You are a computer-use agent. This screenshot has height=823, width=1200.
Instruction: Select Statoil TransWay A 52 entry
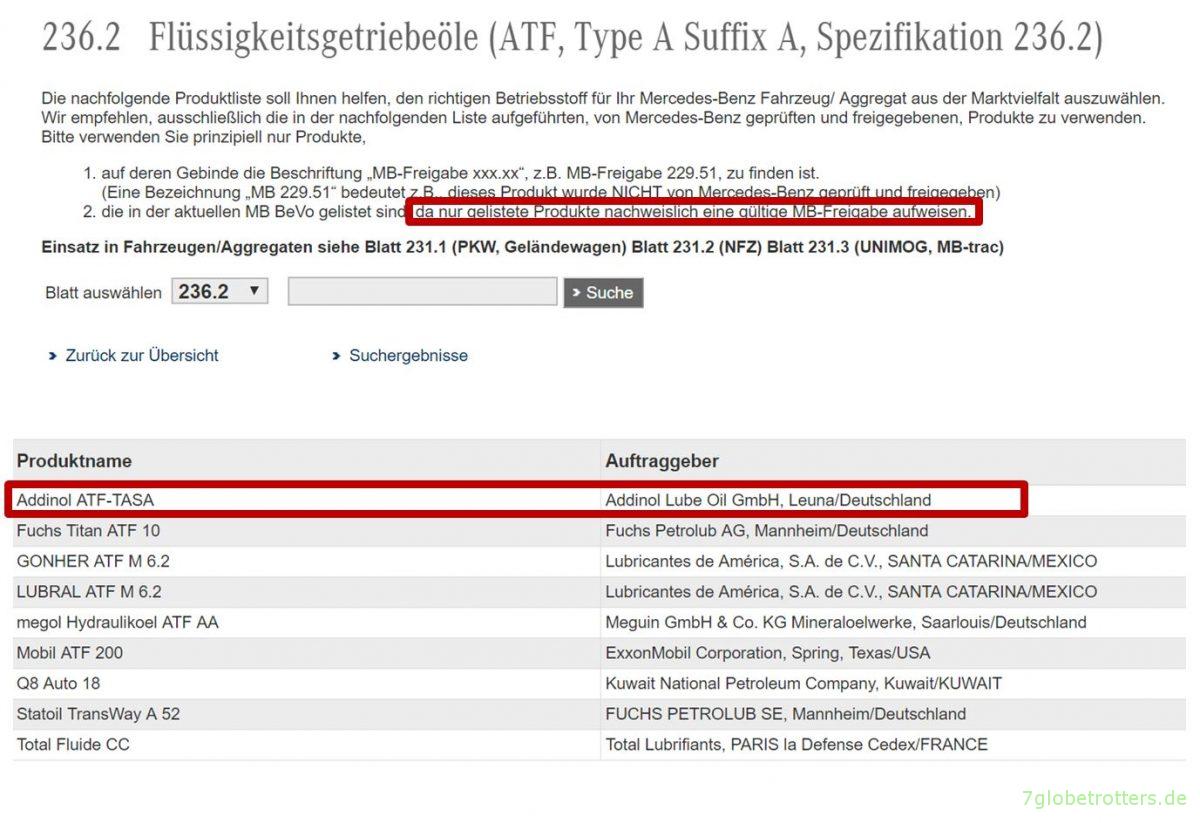click(98, 714)
